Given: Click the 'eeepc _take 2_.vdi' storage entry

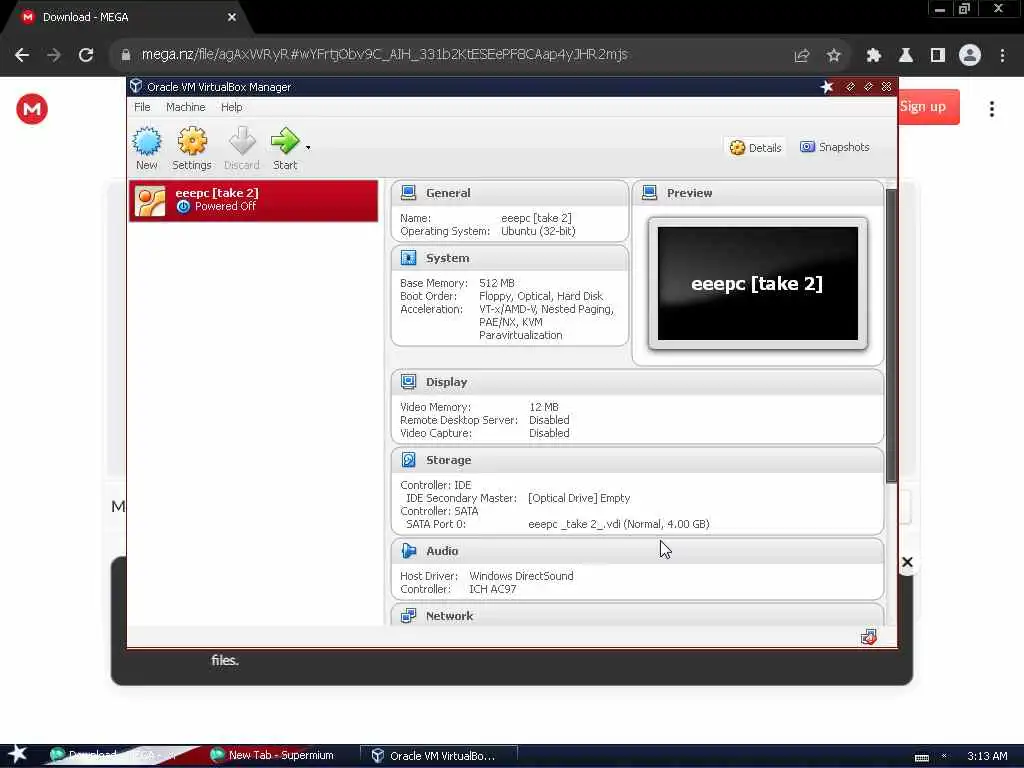Looking at the screenshot, I should 618,524.
